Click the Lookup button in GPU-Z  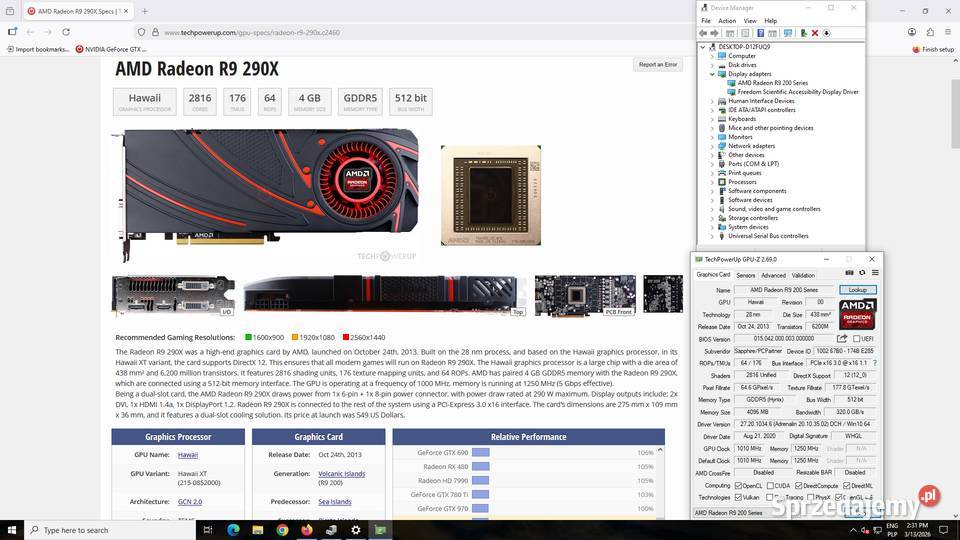coord(858,290)
